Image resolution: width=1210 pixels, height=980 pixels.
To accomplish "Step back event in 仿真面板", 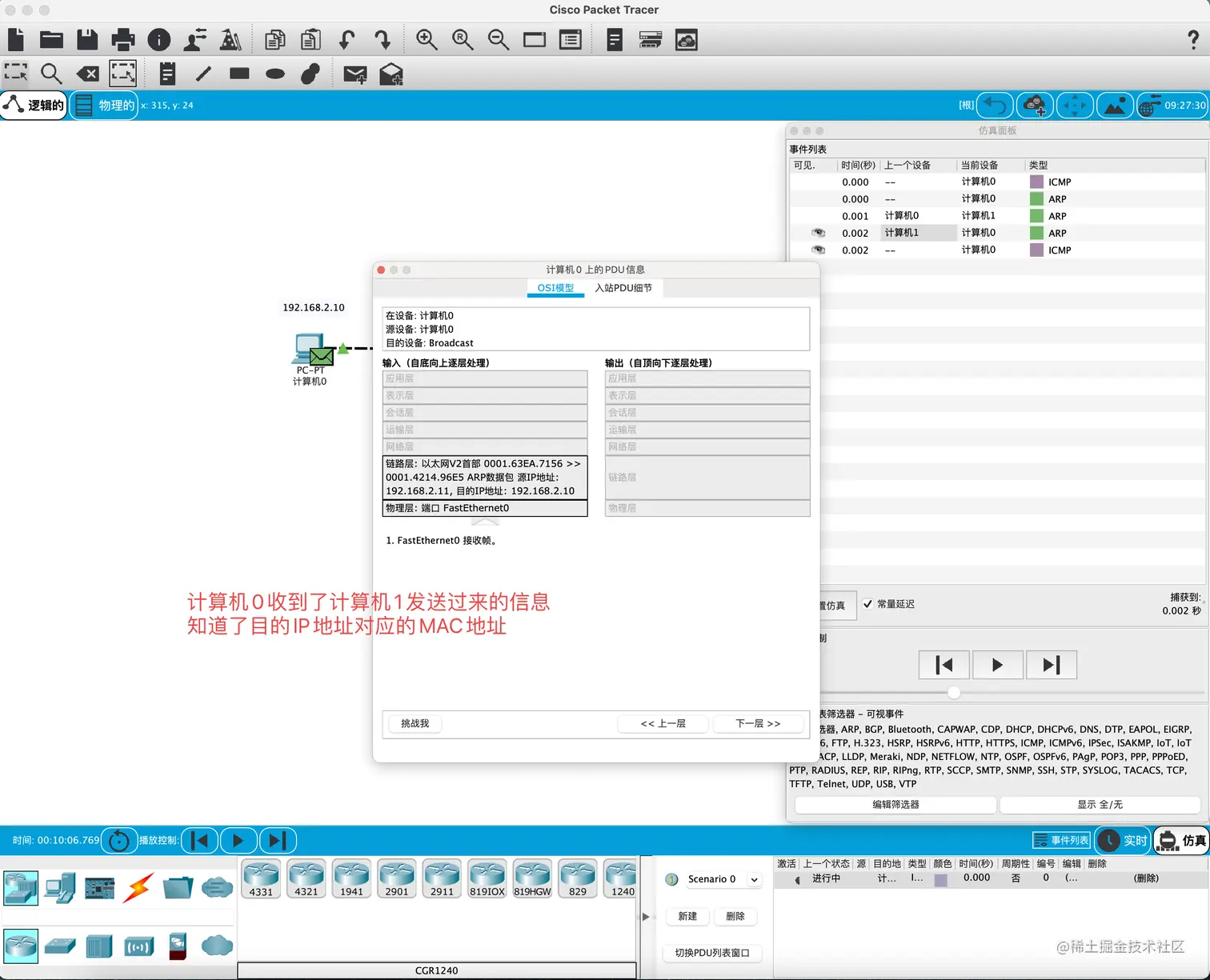I will pos(944,665).
